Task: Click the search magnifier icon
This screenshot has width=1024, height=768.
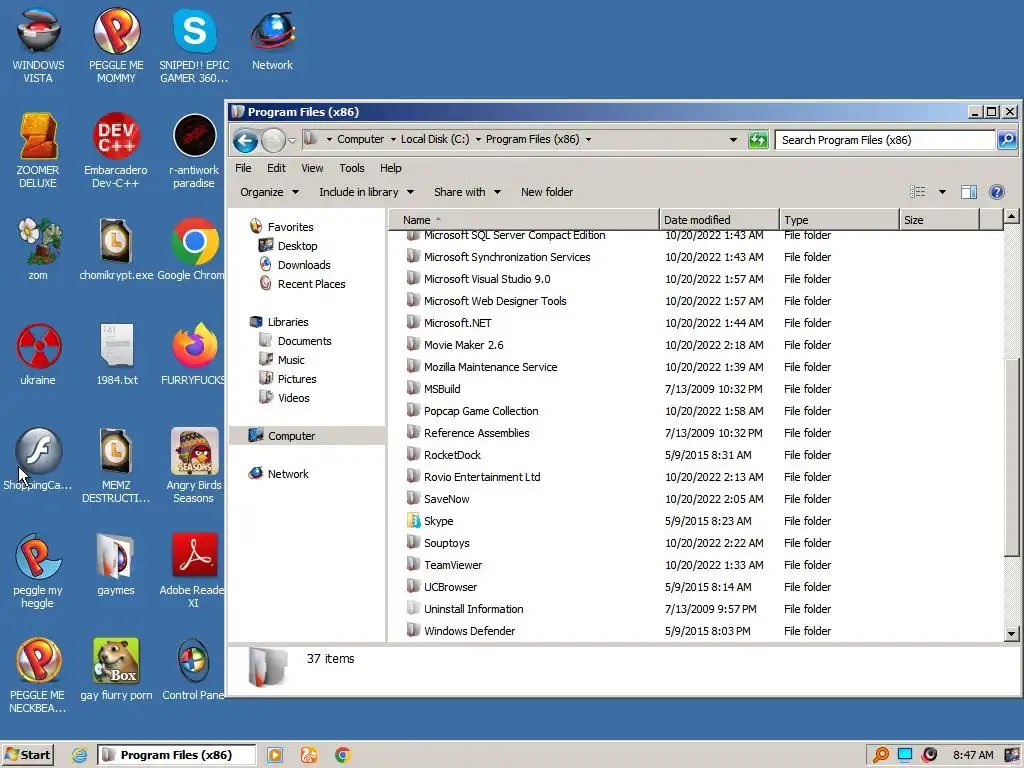Action: pyautogui.click(x=1007, y=140)
